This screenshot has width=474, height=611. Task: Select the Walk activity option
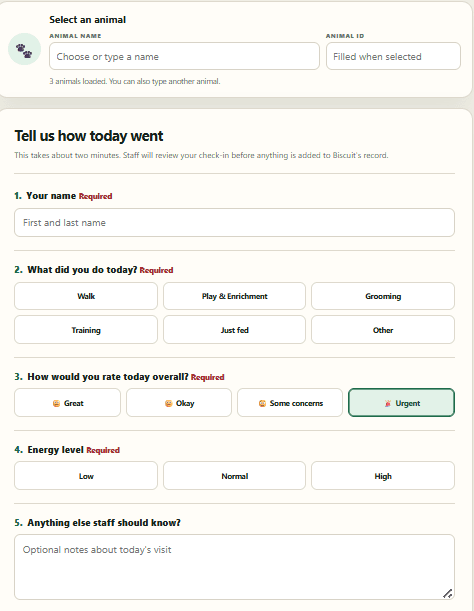pos(86,296)
